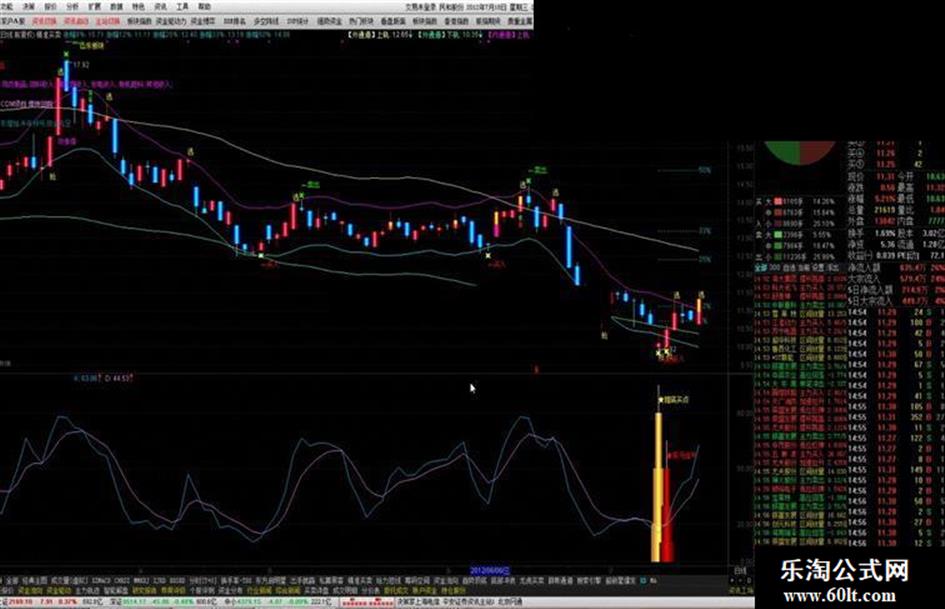Image resolution: width=945 pixels, height=609 pixels.
Task: Click the 5日大宗流入 row in the quote panel
Action: coord(896,301)
